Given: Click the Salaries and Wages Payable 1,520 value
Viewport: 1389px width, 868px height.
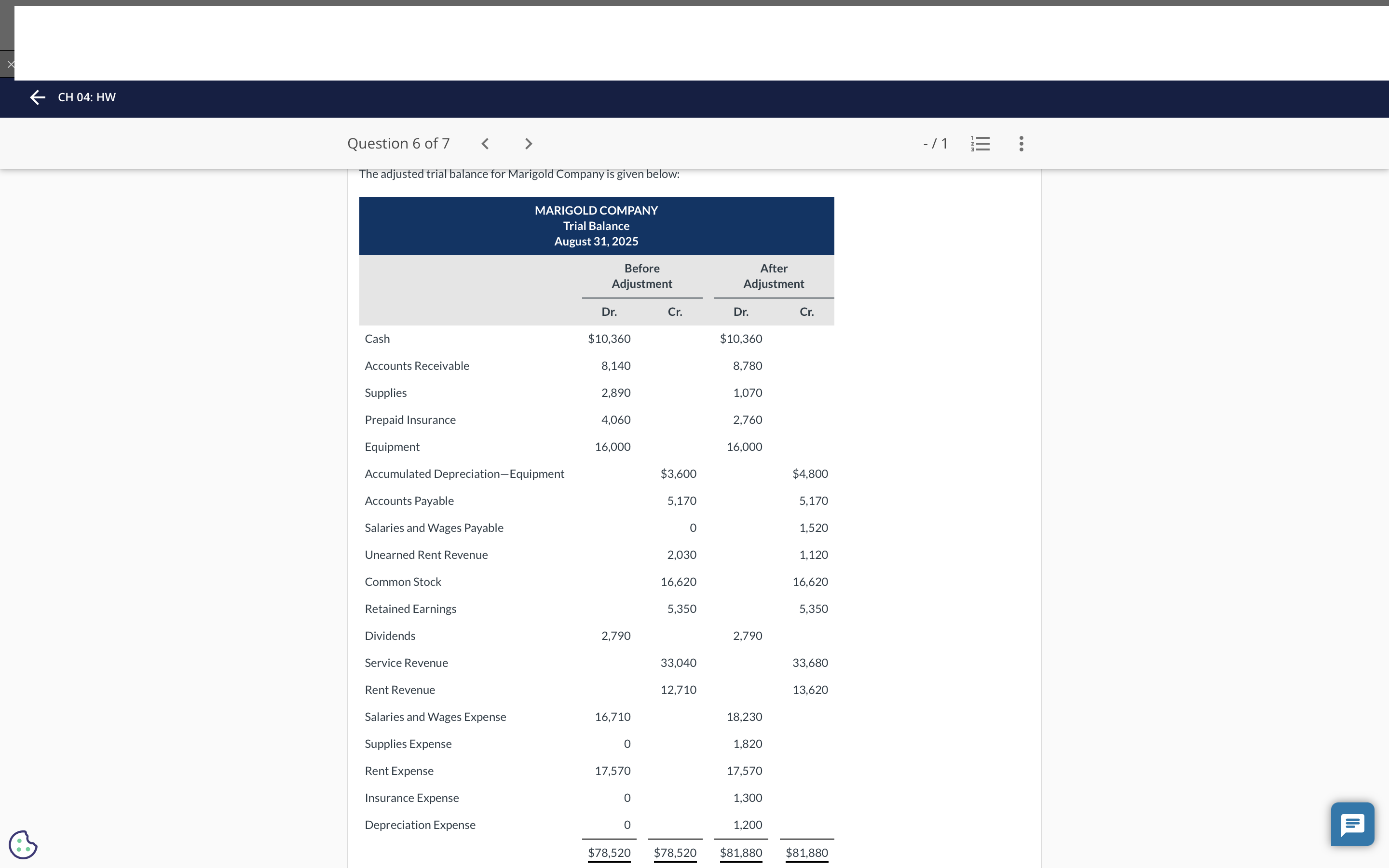Looking at the screenshot, I should pyautogui.click(x=813, y=528).
